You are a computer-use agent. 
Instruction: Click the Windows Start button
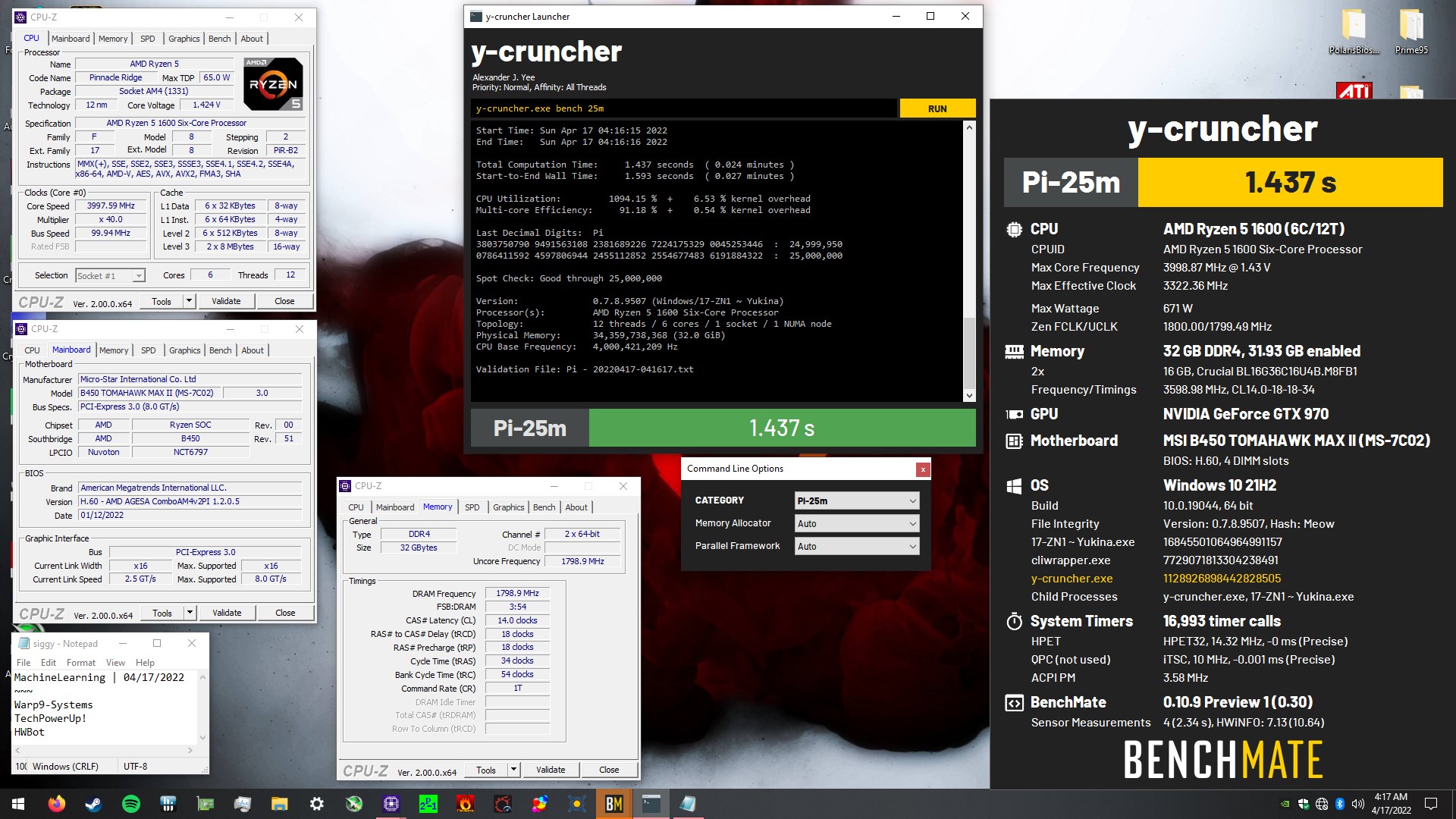click(18, 804)
